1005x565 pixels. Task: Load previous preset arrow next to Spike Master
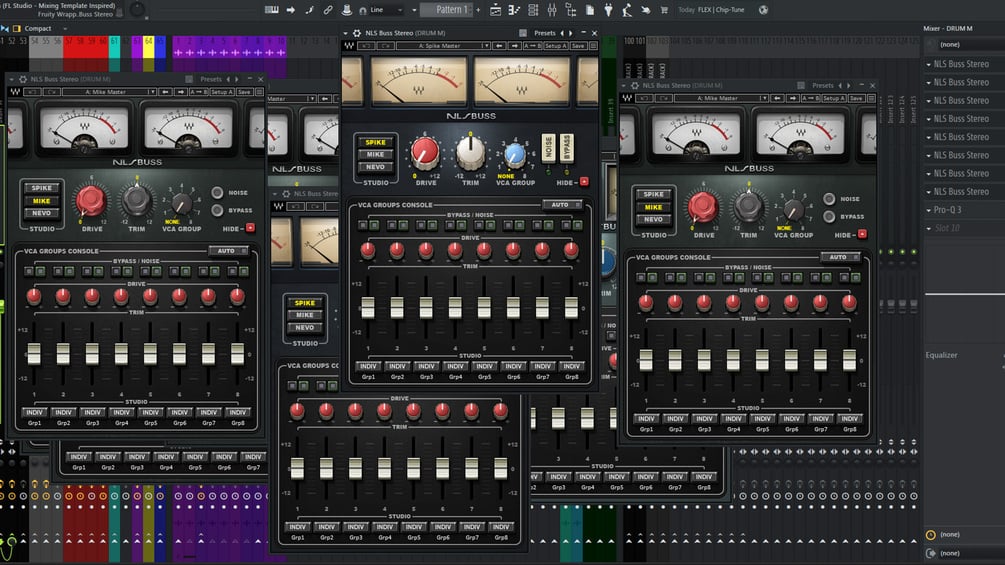(500, 45)
